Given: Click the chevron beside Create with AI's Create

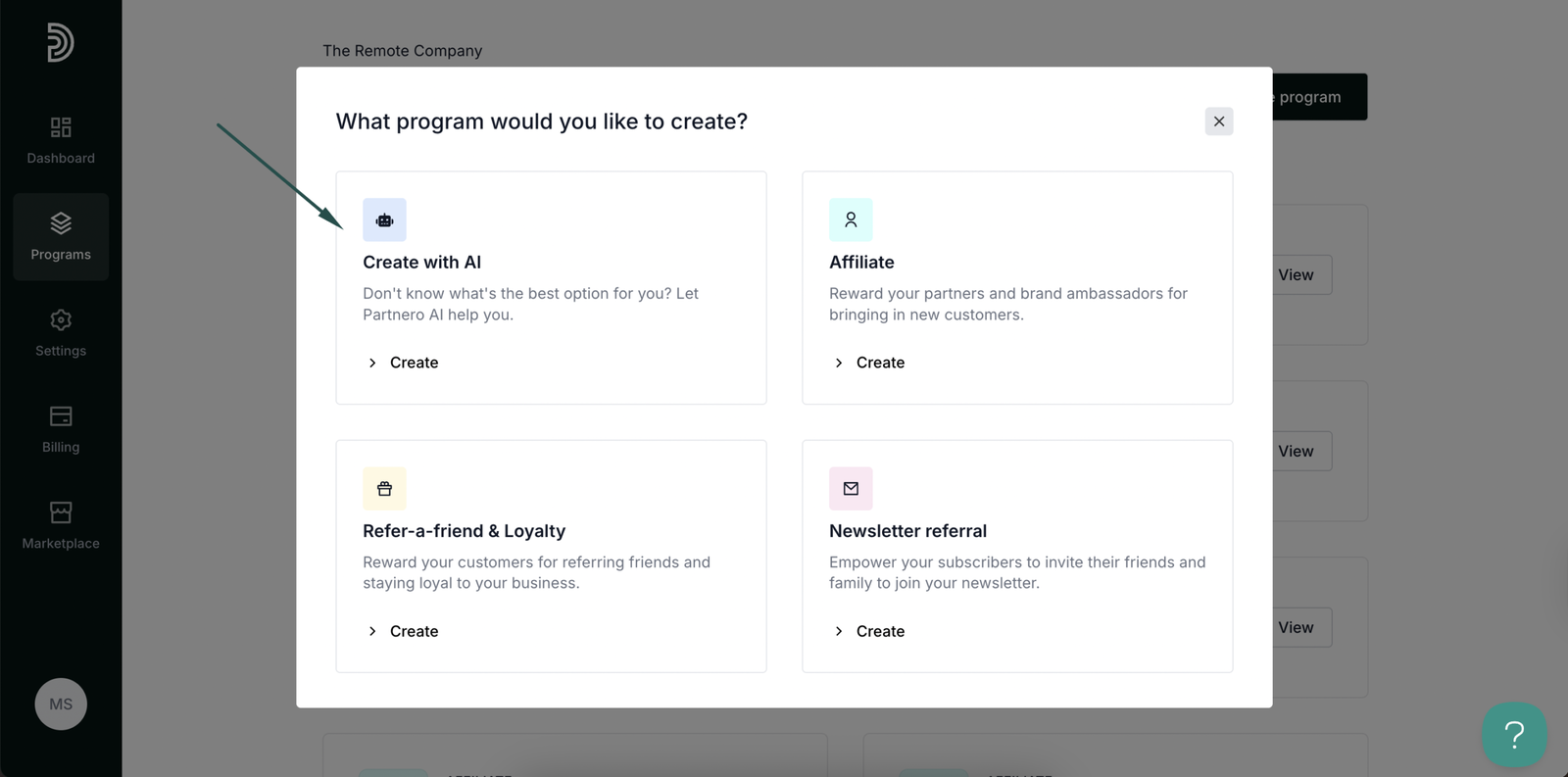Looking at the screenshot, I should click(372, 363).
